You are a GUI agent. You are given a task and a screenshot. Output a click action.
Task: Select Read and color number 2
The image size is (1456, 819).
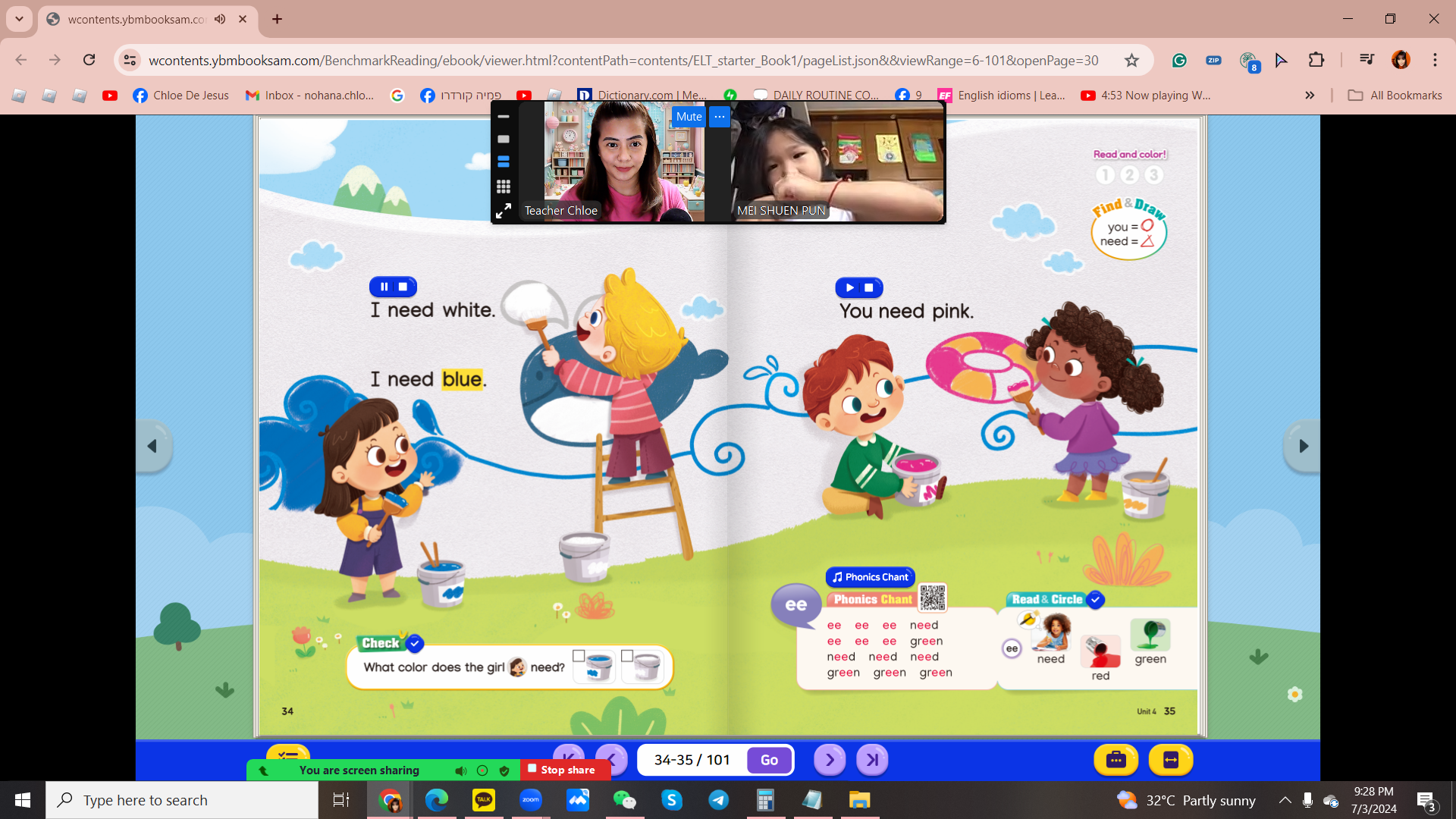pyautogui.click(x=1129, y=175)
